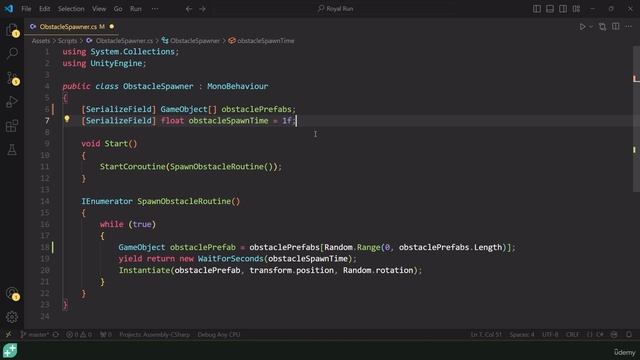Toggle the primary side bar layout
Screen dimensions: 640x360
(x=537, y=9)
